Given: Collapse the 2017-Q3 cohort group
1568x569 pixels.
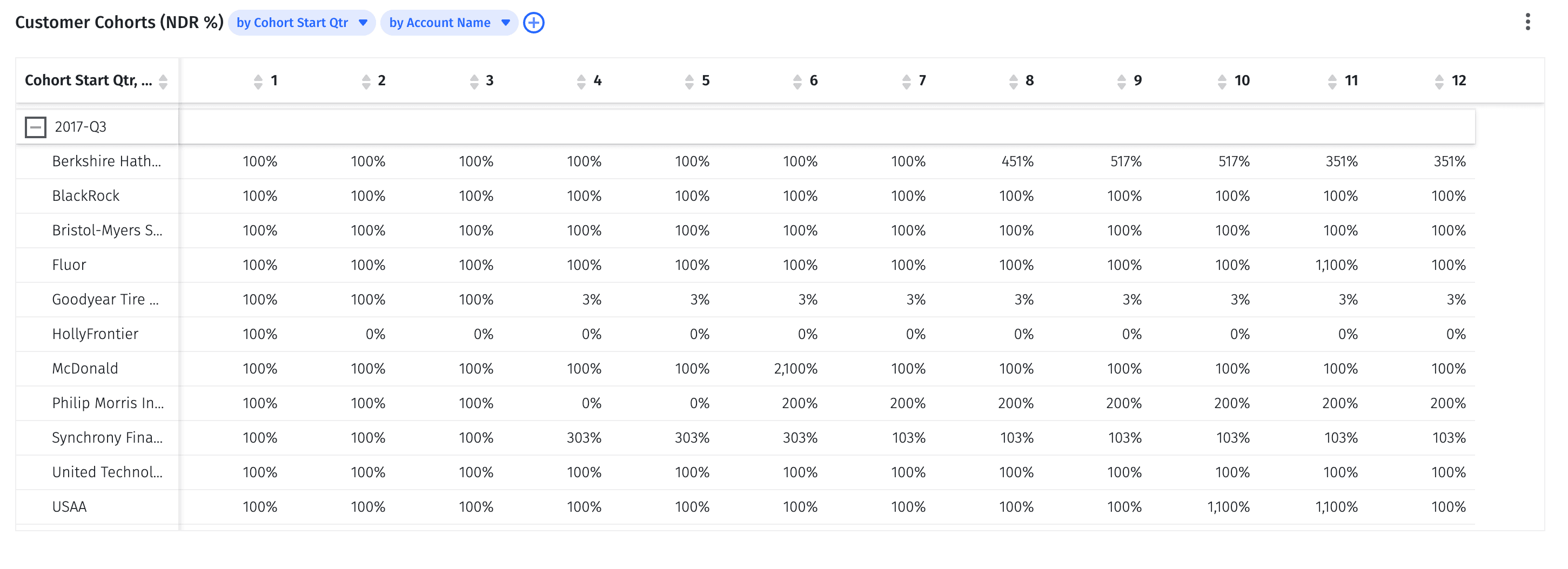Looking at the screenshot, I should (35, 126).
